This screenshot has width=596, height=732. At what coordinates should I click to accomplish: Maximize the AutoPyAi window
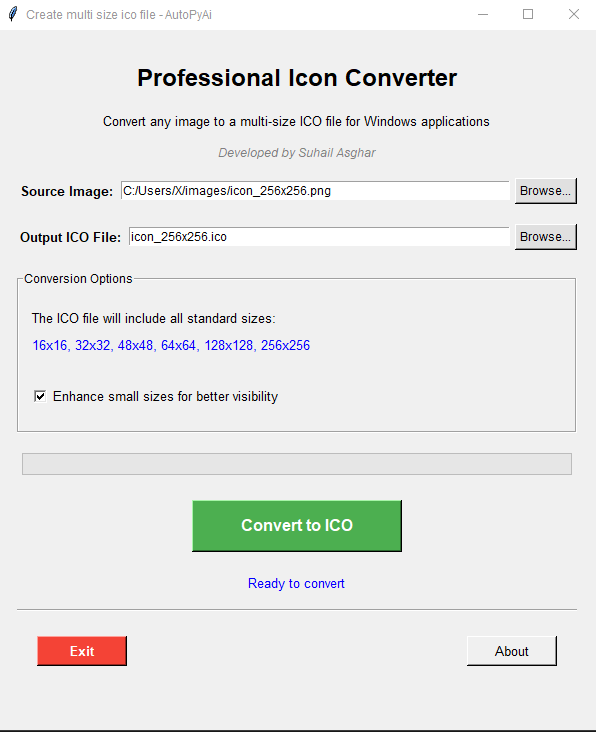pyautogui.click(x=528, y=14)
